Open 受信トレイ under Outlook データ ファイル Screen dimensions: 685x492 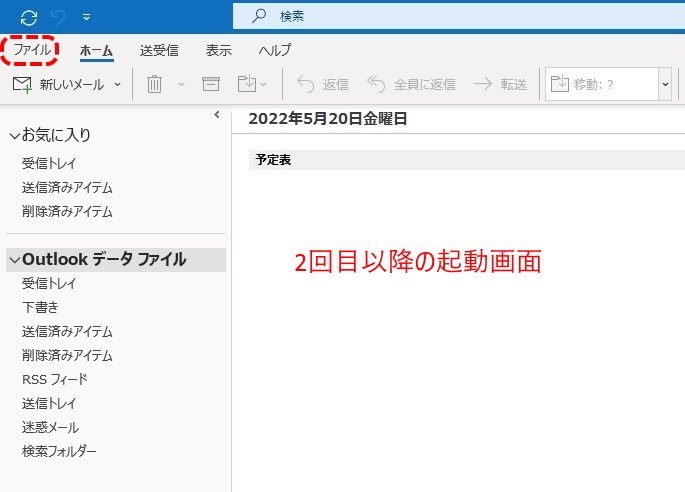tap(49, 284)
